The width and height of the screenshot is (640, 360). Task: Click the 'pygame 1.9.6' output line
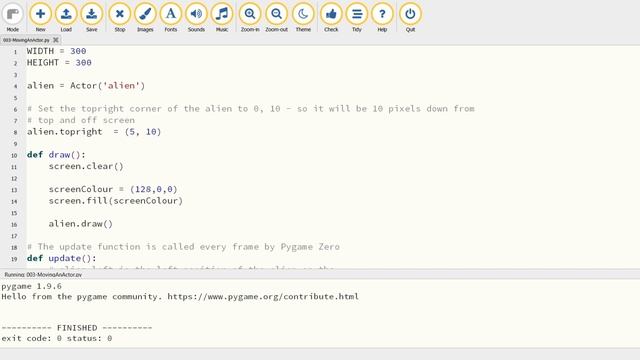pyautogui.click(x=31, y=286)
